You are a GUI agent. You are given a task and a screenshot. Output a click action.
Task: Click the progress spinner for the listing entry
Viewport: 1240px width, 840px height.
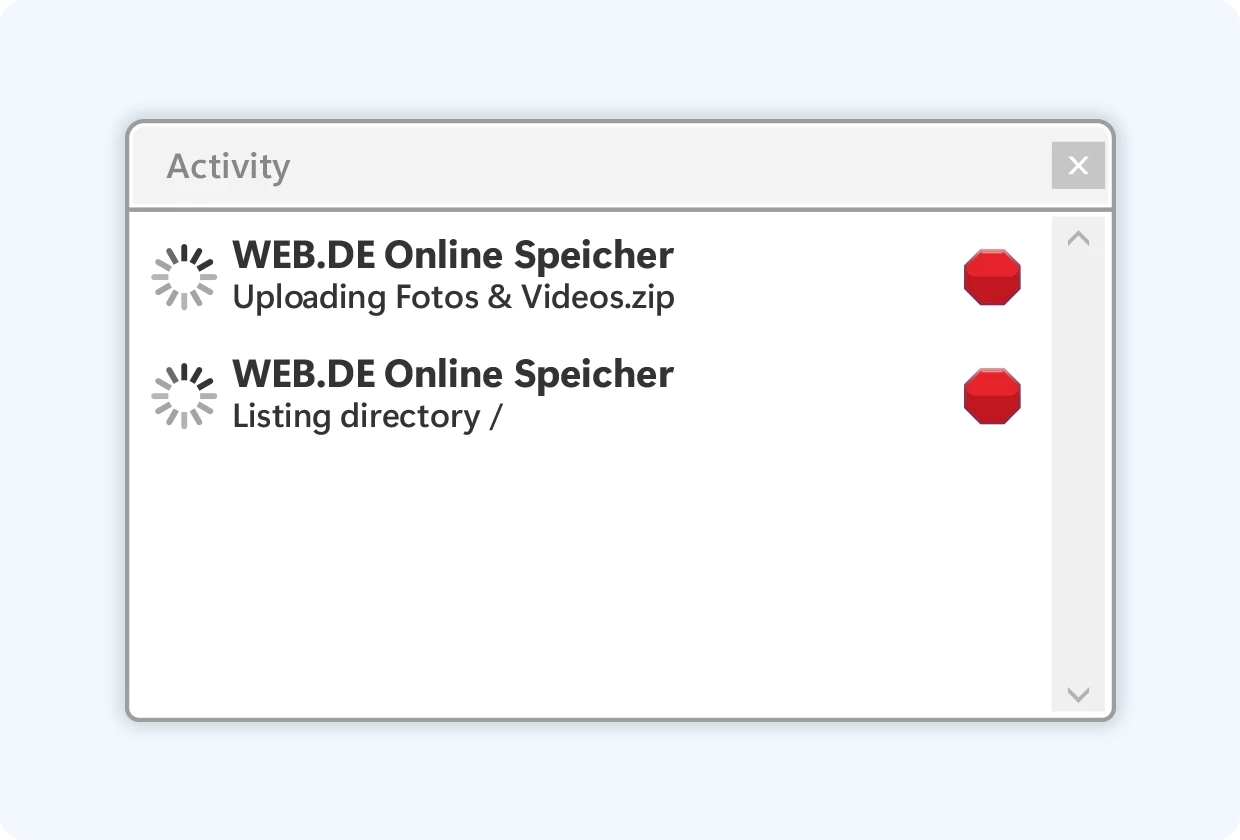coord(184,395)
